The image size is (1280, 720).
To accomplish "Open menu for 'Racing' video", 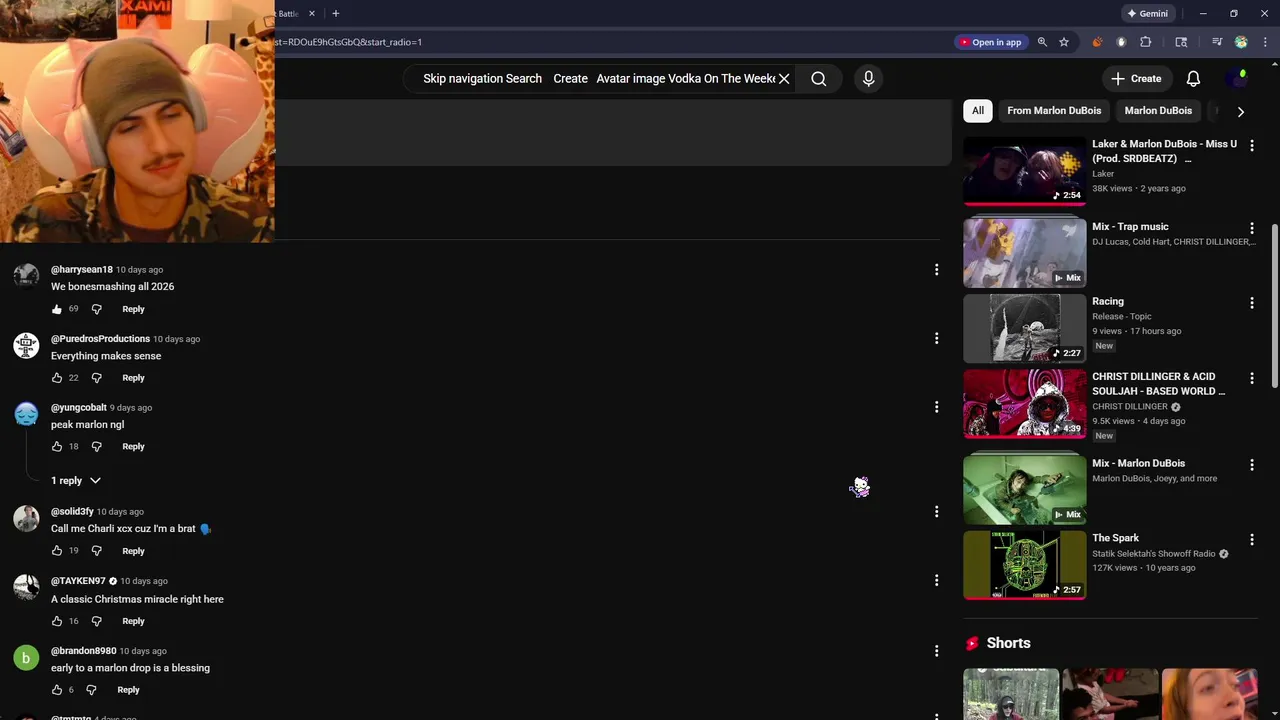I will pos(1251,303).
